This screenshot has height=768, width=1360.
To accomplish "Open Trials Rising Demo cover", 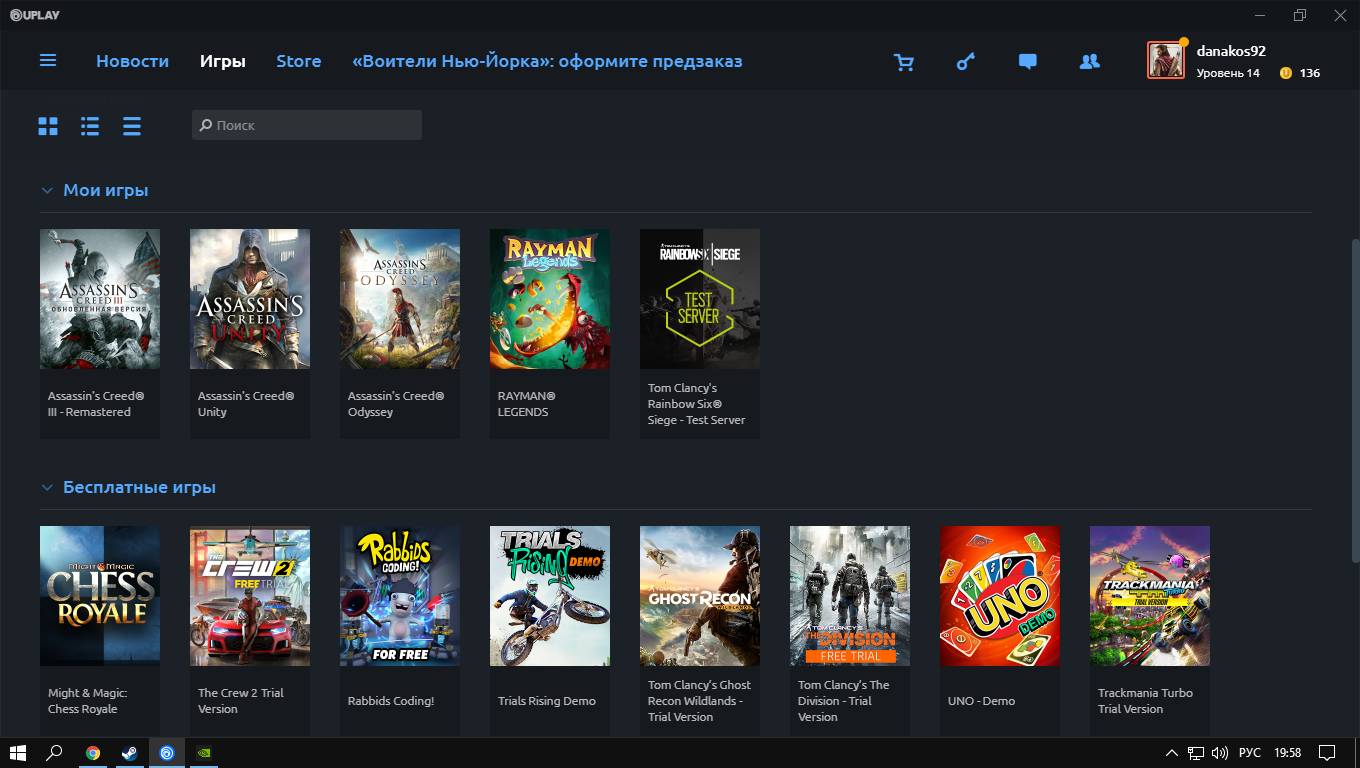I will click(550, 596).
